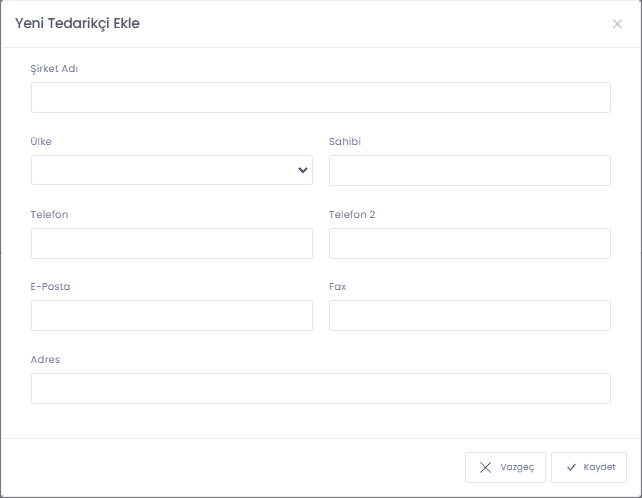Select the Adres text field
The height and width of the screenshot is (498, 642).
[321, 388]
